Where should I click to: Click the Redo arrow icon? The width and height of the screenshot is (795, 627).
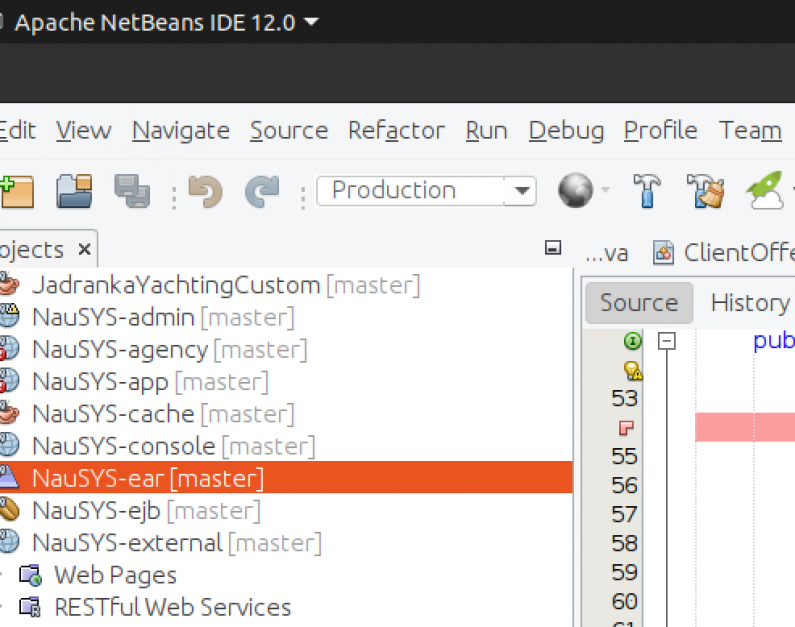tap(262, 191)
